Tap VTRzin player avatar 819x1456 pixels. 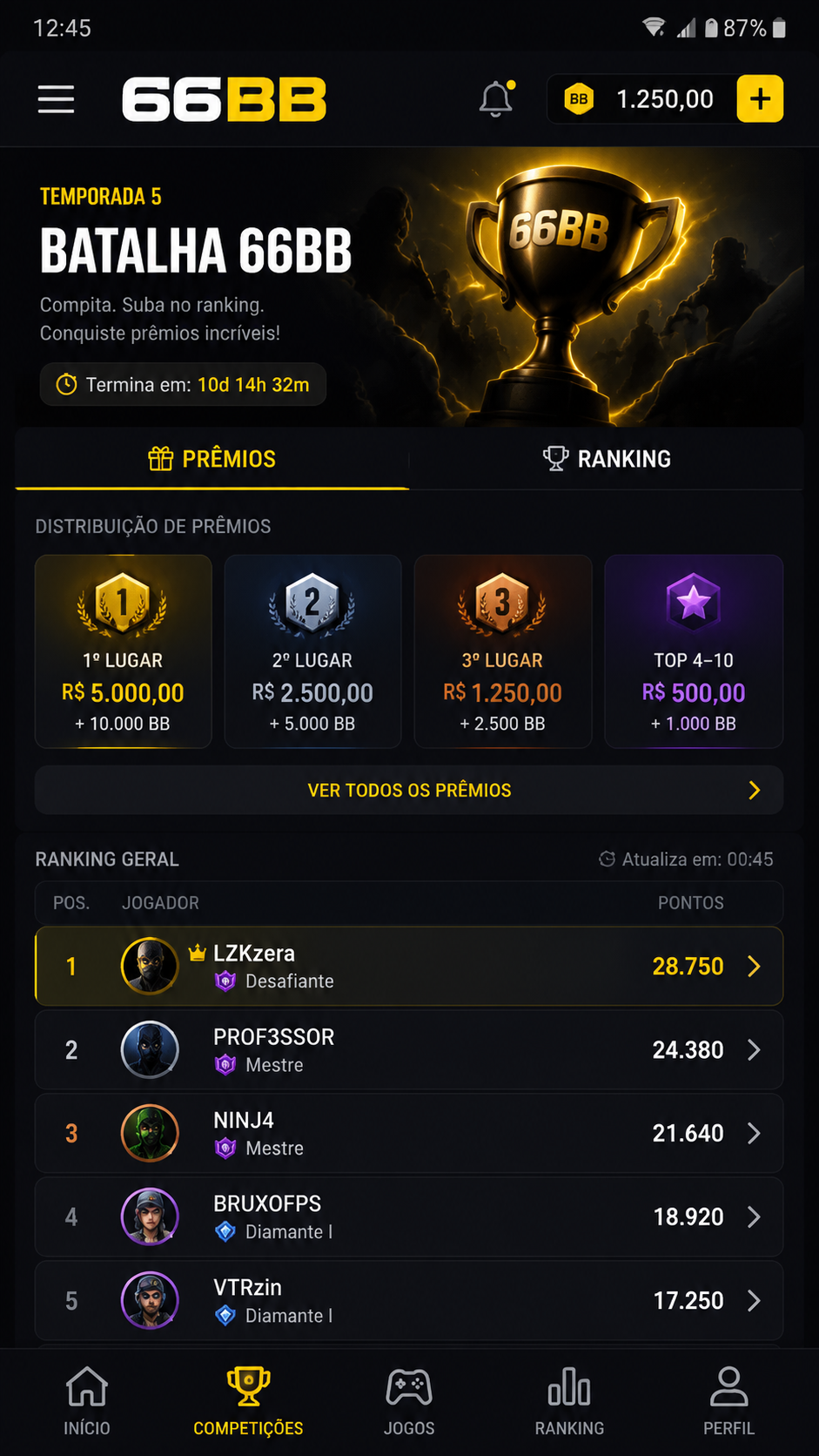click(x=150, y=1300)
